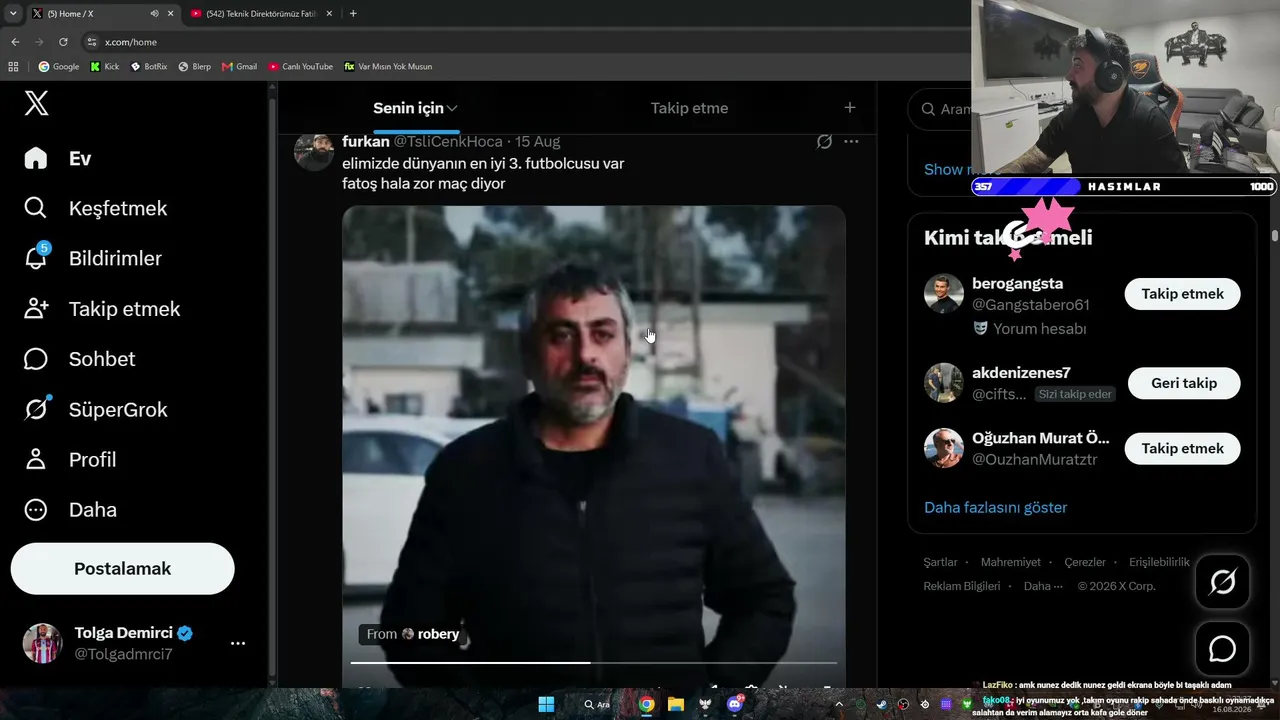Image resolution: width=1280 pixels, height=720 pixels.
Task: Open Chrome tab search dropdown
Action: [13, 13]
